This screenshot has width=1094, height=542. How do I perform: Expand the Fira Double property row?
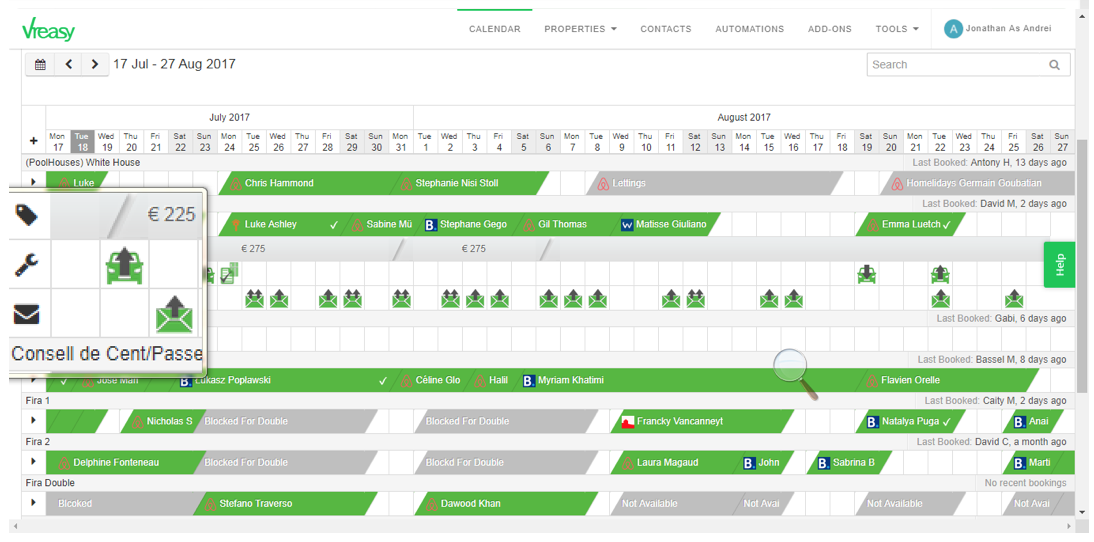tap(33, 503)
